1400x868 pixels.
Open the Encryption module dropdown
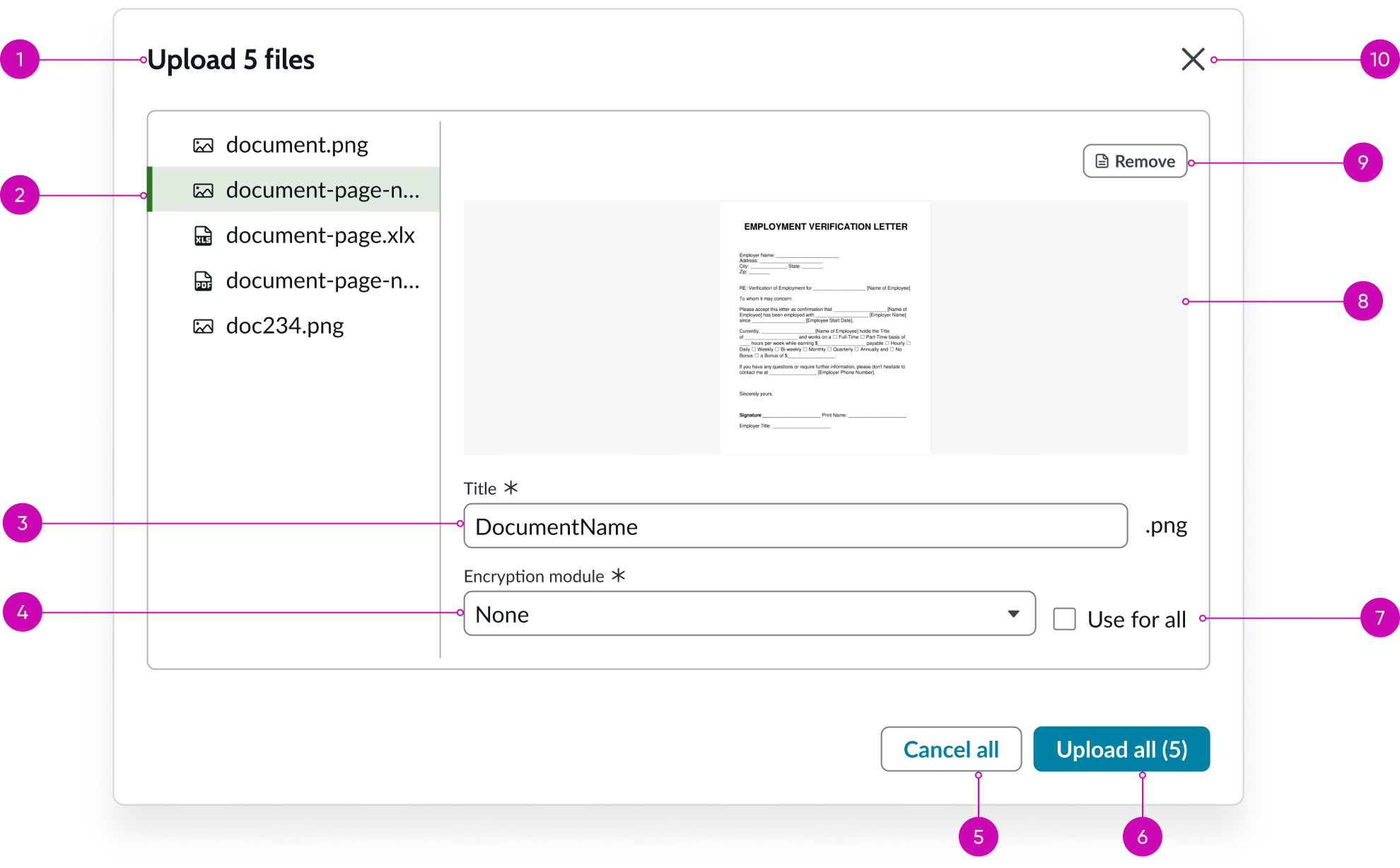pos(735,614)
